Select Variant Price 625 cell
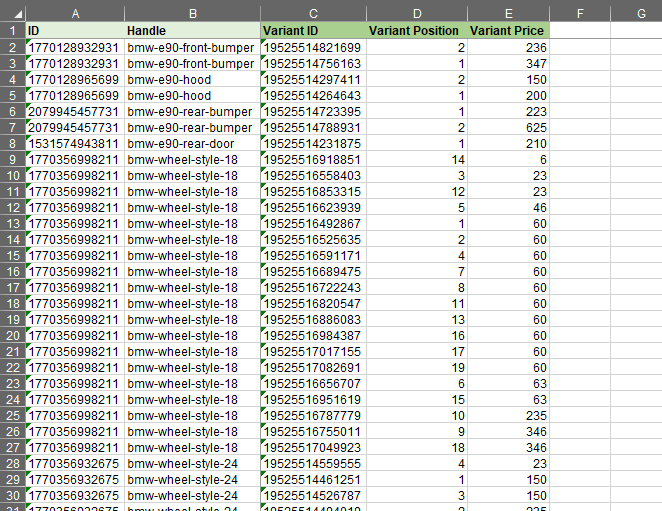The height and width of the screenshot is (511, 662). (508, 128)
